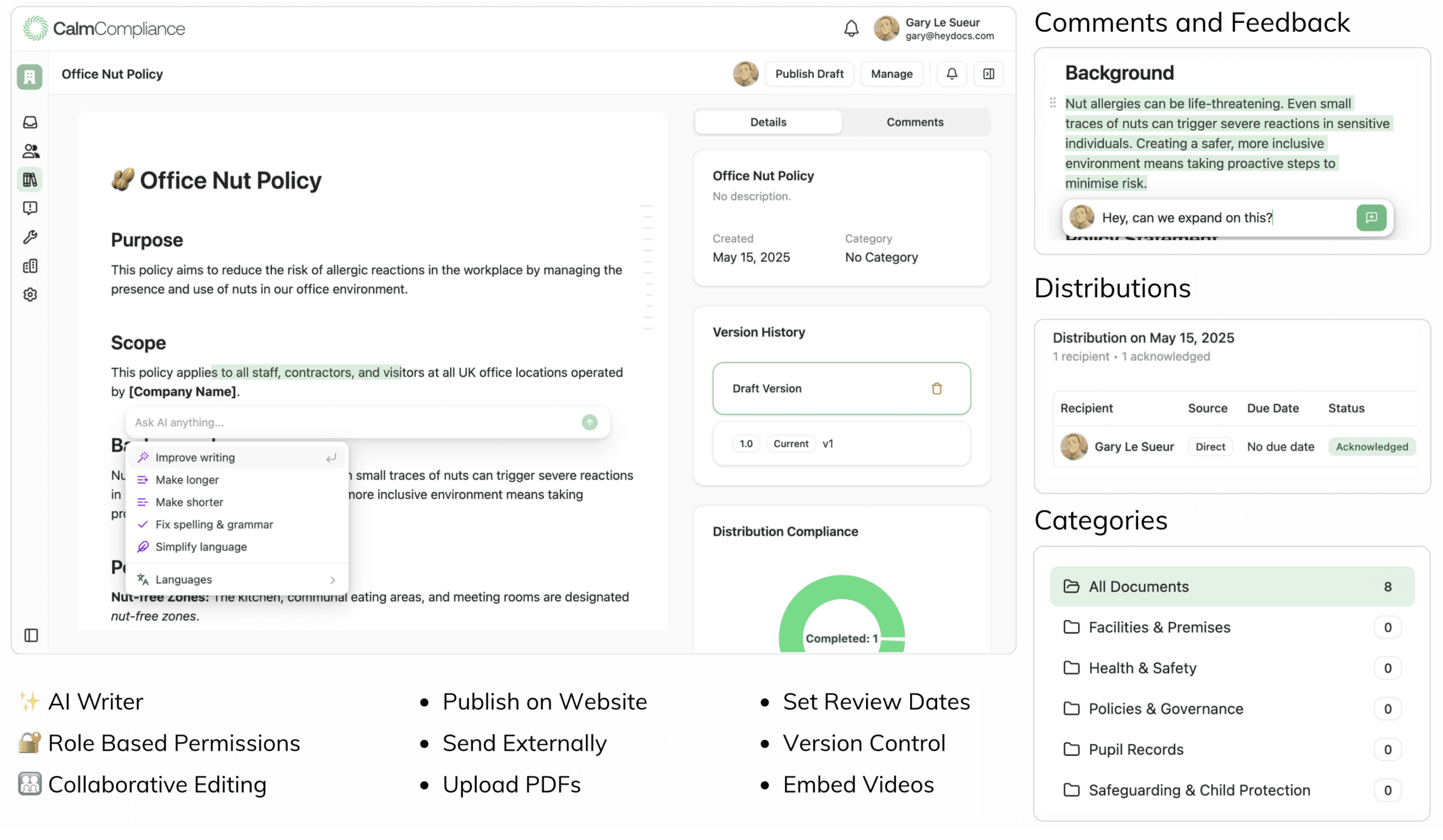1443x840 pixels.
Task: Open notifications via the bell icon
Action: click(x=852, y=28)
